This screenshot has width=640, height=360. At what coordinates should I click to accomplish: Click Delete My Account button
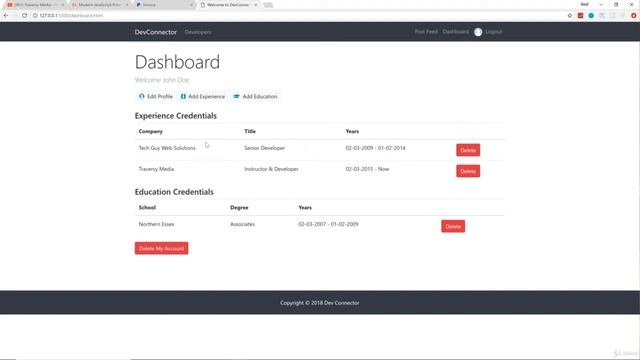(x=161, y=248)
